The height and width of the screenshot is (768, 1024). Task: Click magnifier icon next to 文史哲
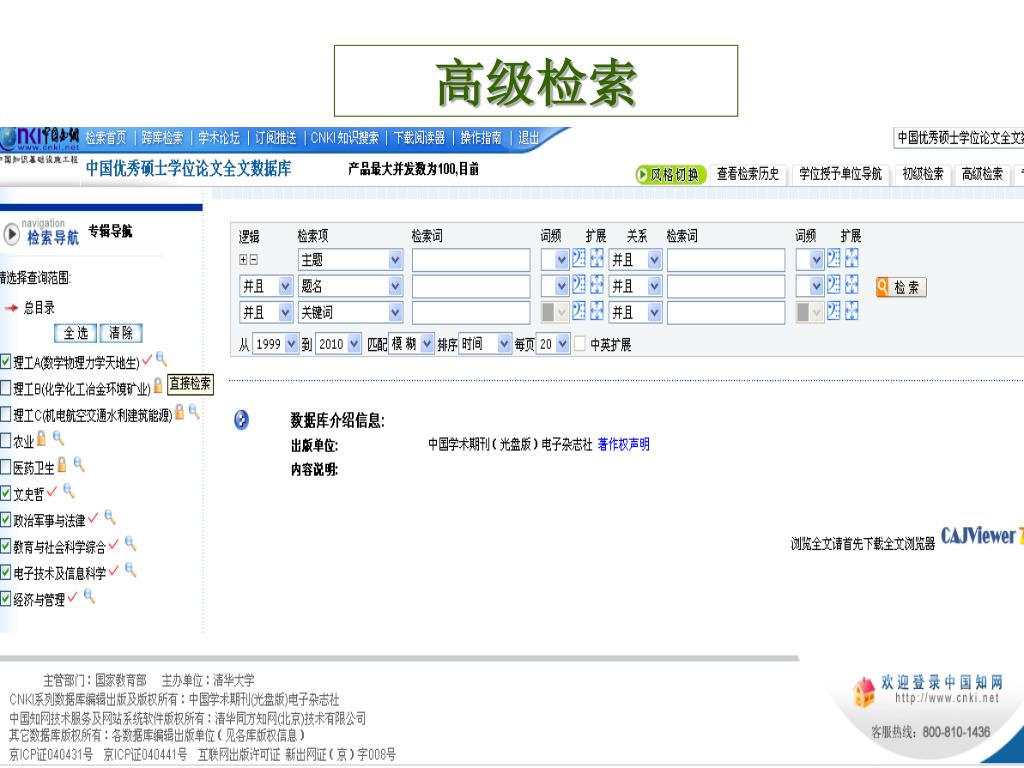tap(69, 491)
